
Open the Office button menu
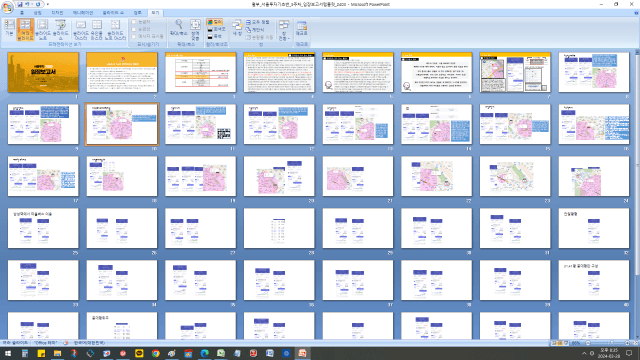(x=7, y=7)
